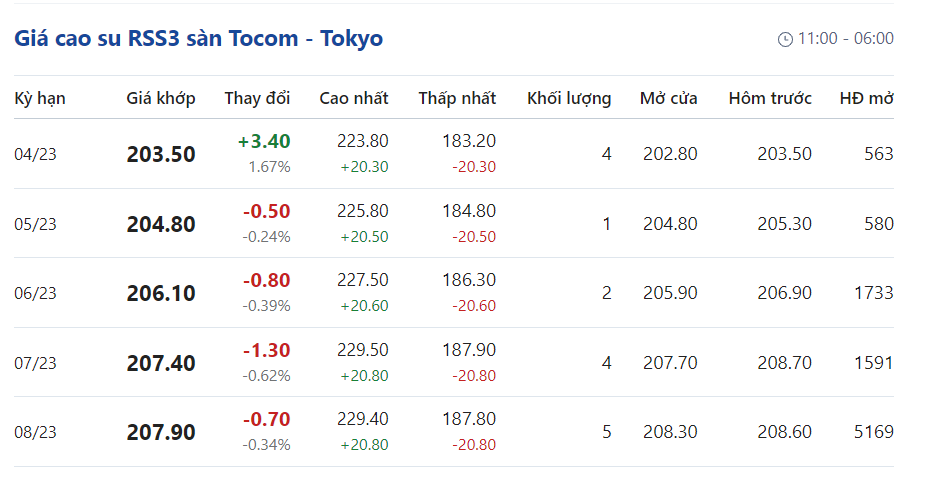The height and width of the screenshot is (481, 931).
Task: Select the 04/23 contract row
Action: pyautogui.click(x=35, y=154)
